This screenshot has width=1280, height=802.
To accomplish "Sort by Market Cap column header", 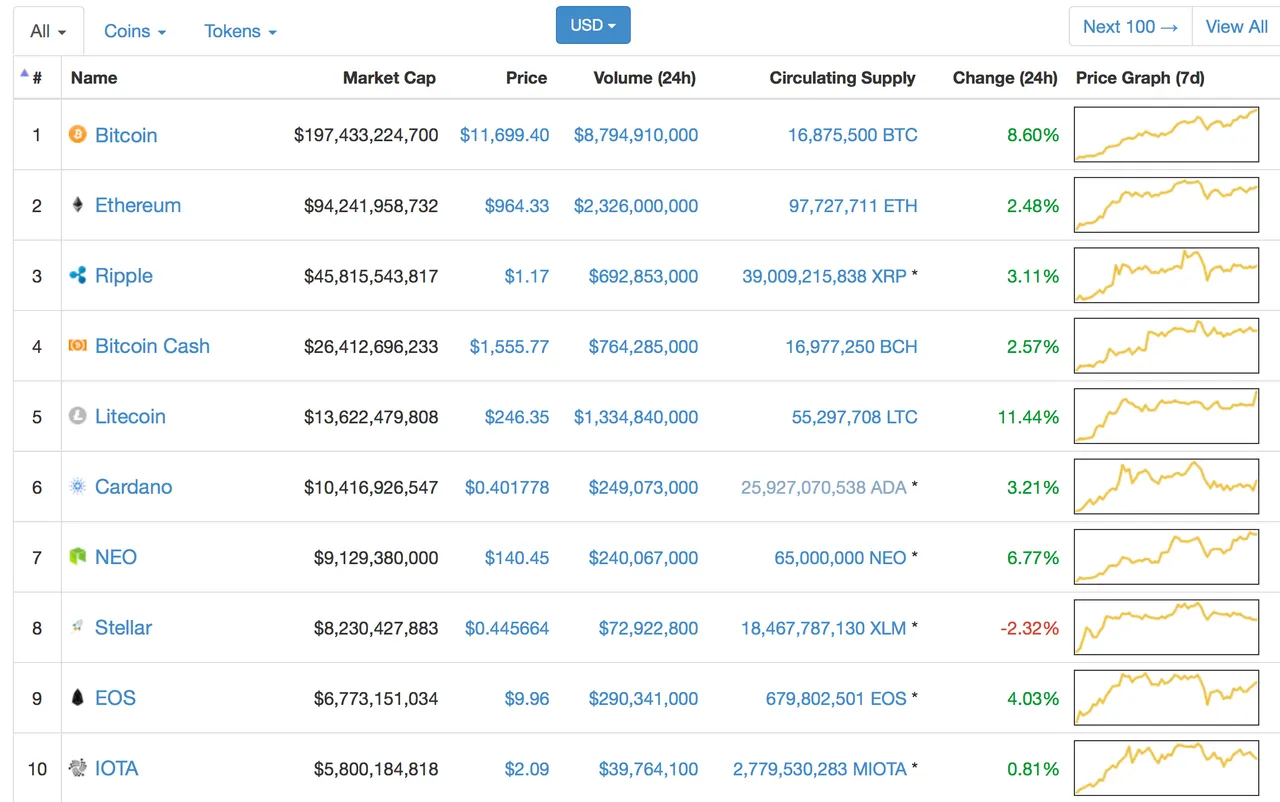I will tap(389, 78).
